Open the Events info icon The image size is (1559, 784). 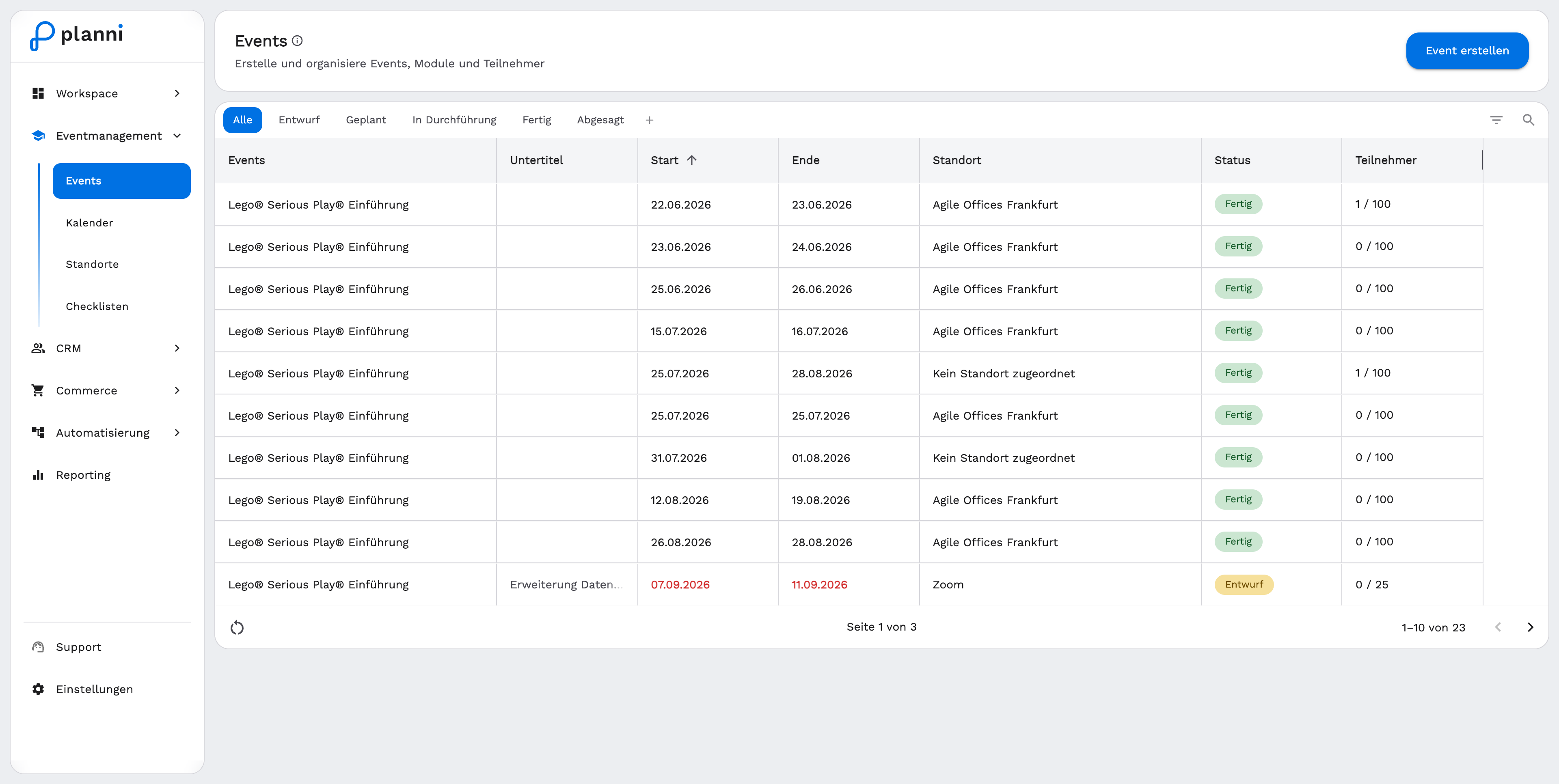[x=297, y=41]
